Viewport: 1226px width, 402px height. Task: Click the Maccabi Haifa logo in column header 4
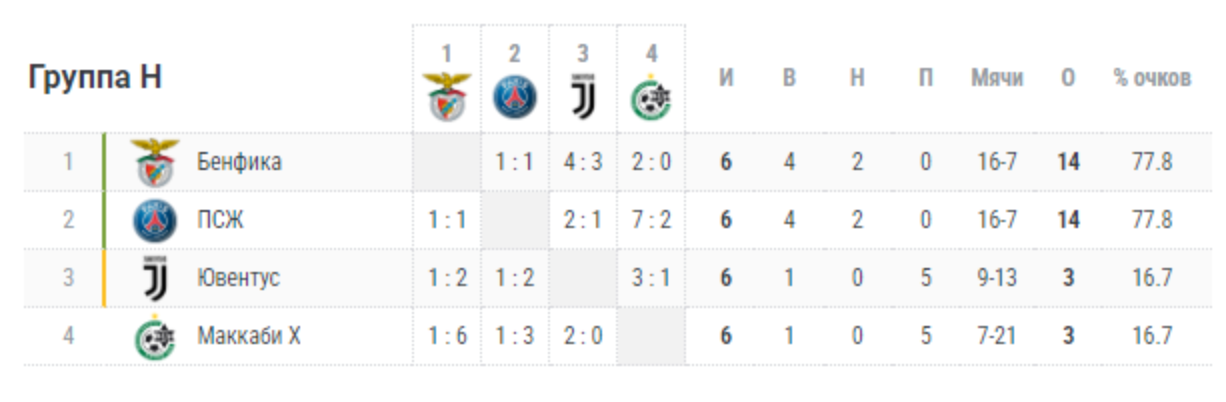click(651, 97)
